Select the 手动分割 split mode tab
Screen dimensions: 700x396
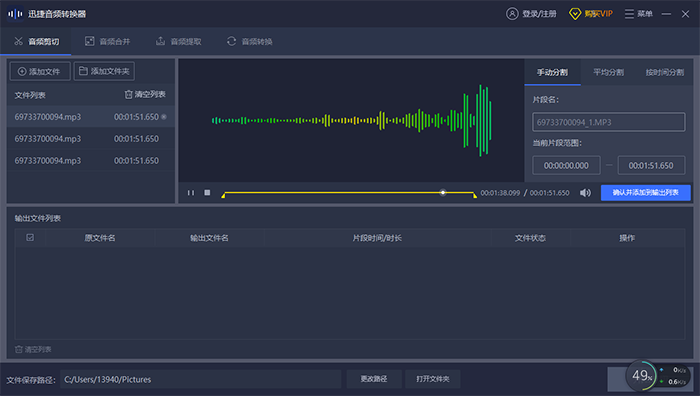[x=552, y=72]
